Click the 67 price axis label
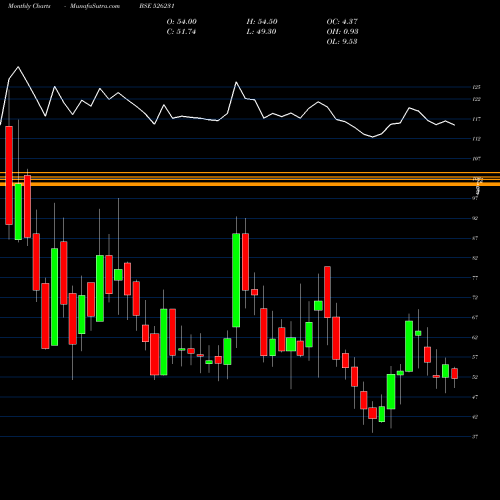 (x=475, y=317)
